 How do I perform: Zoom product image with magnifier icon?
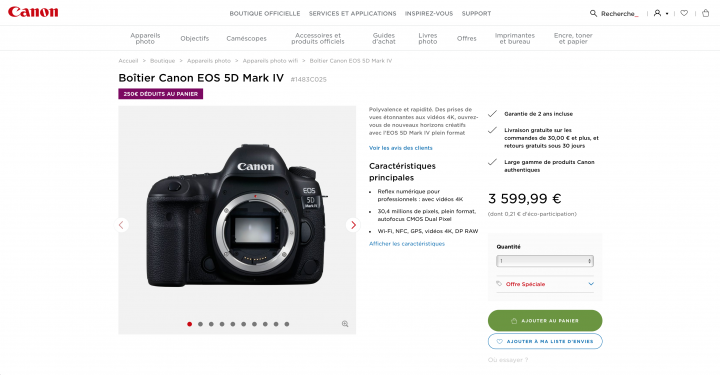[x=345, y=324]
